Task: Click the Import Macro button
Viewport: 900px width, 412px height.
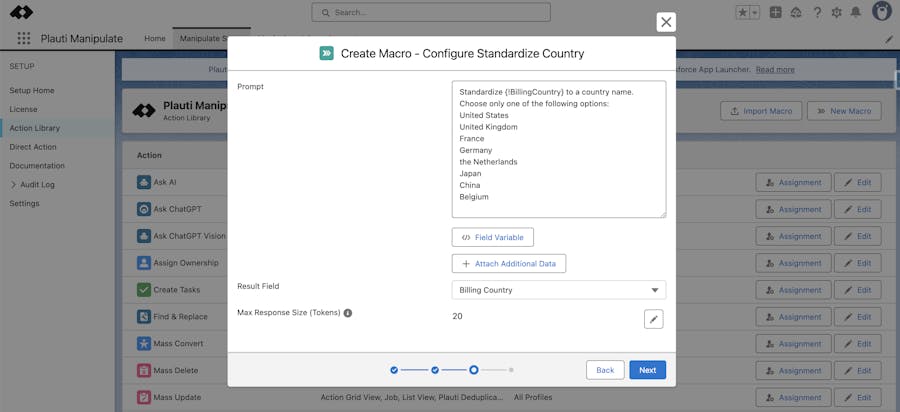Action: [x=761, y=111]
